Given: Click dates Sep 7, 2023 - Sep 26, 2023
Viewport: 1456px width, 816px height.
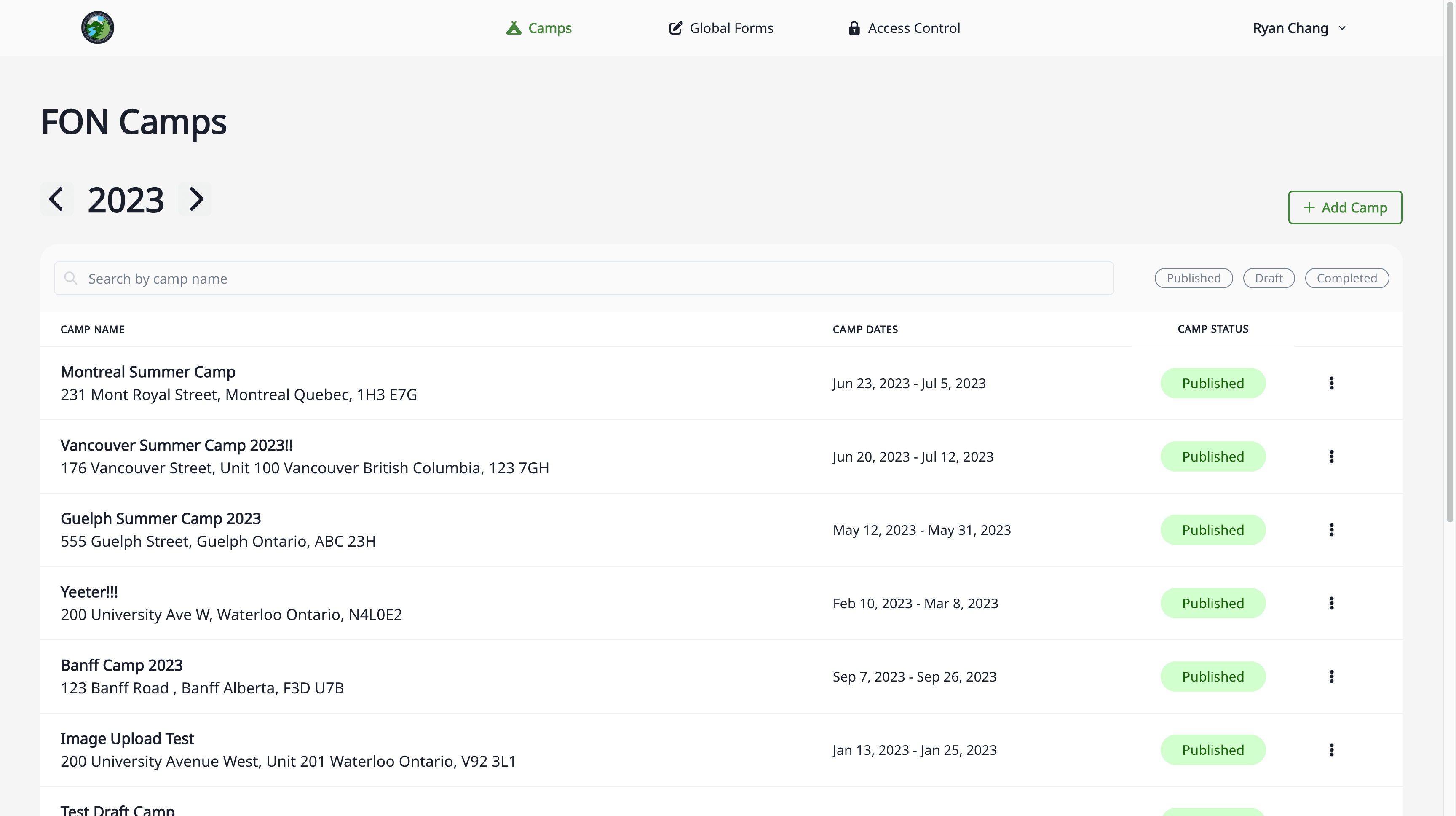Looking at the screenshot, I should point(915,677).
